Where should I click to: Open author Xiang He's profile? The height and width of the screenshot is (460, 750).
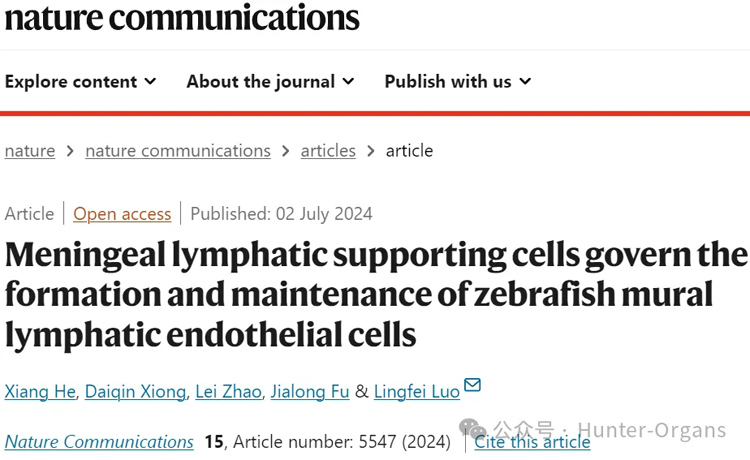40,391
